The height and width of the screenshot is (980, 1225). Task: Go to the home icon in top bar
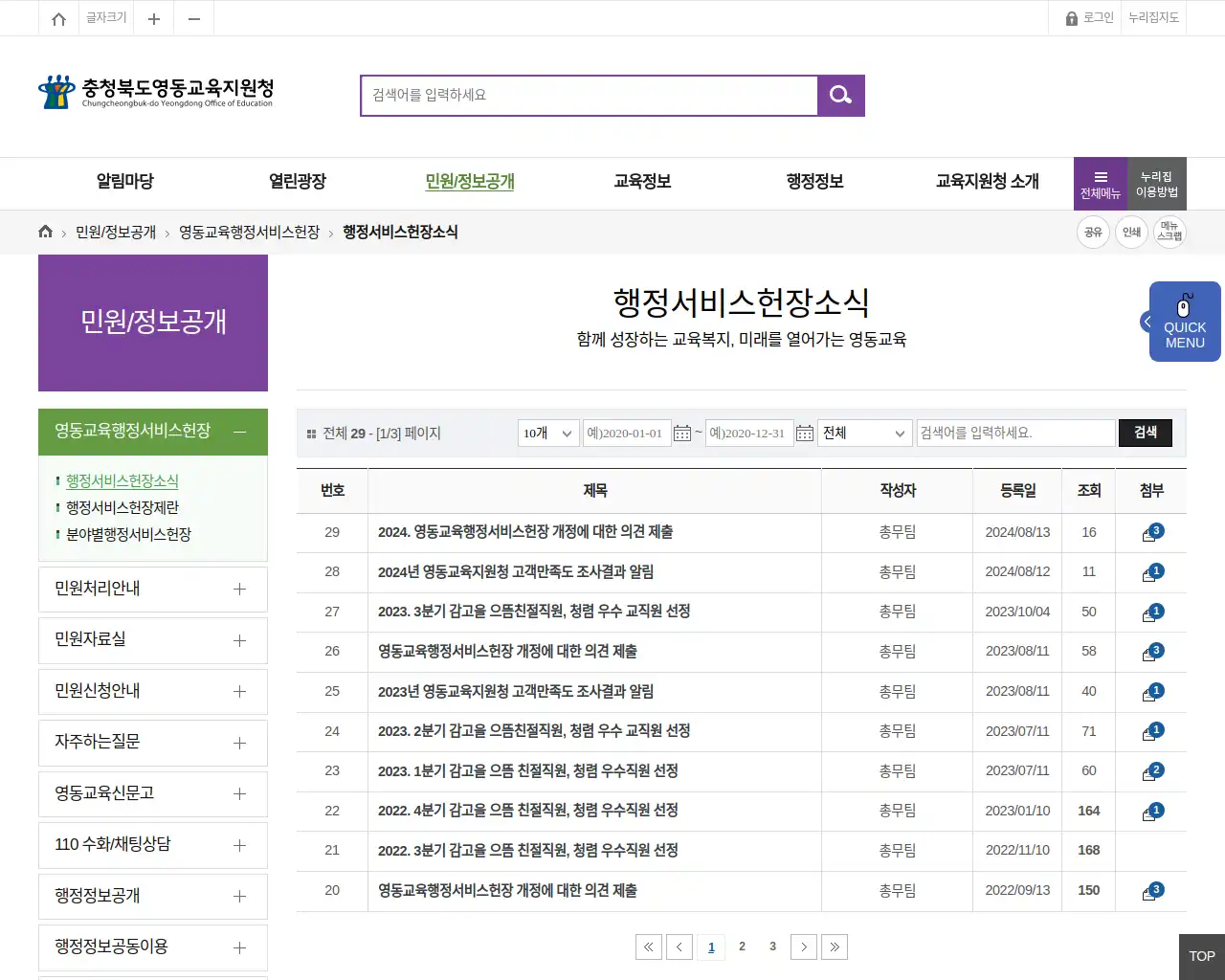coord(58,18)
